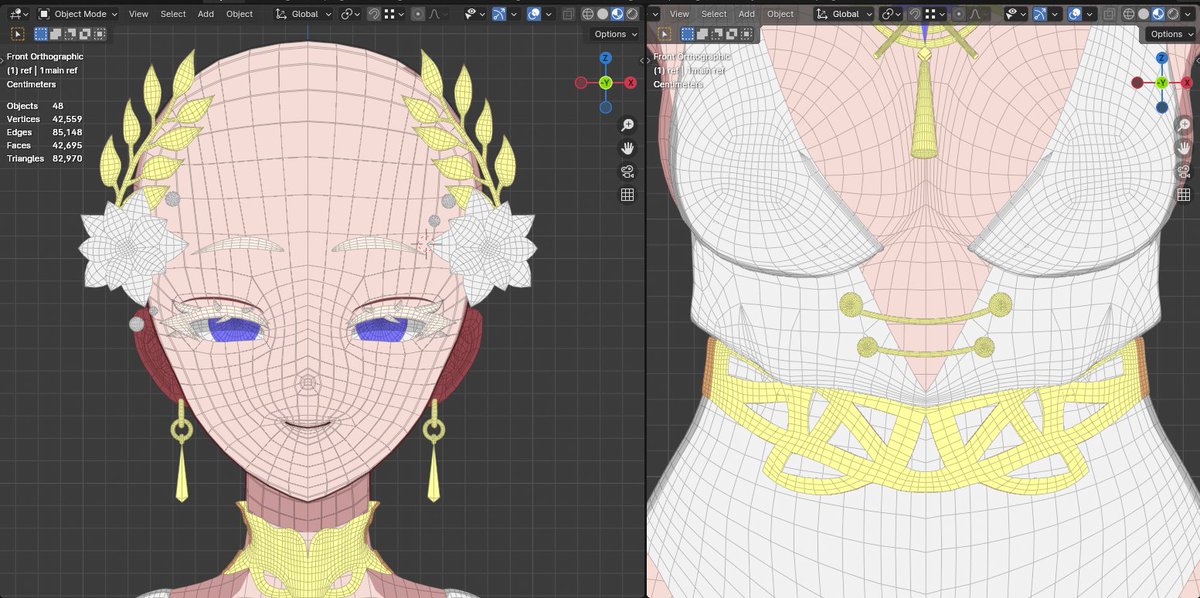Open snapping options in left viewport
This screenshot has height=598, width=1200.
(x=394, y=14)
